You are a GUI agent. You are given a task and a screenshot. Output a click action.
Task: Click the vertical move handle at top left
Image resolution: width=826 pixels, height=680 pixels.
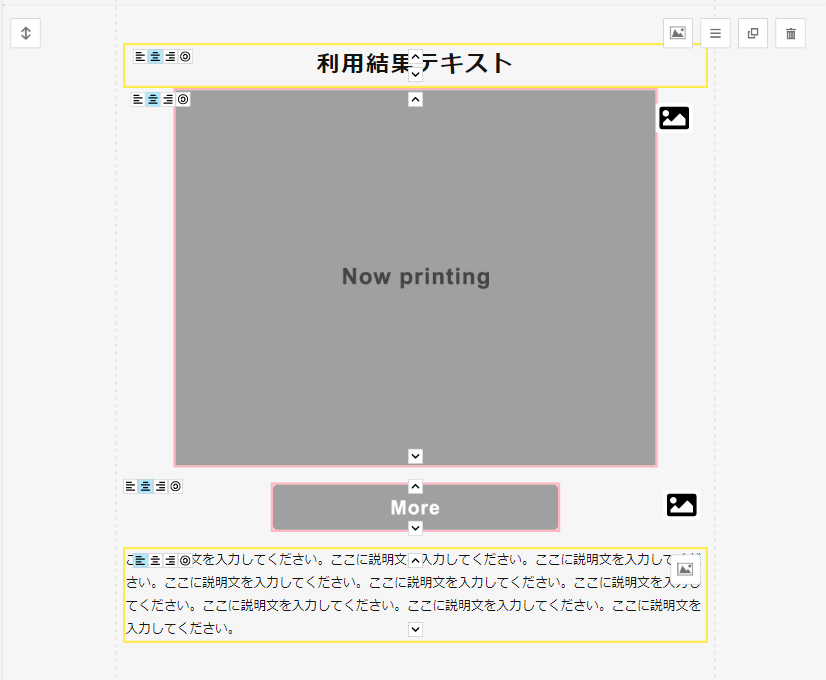[26, 33]
